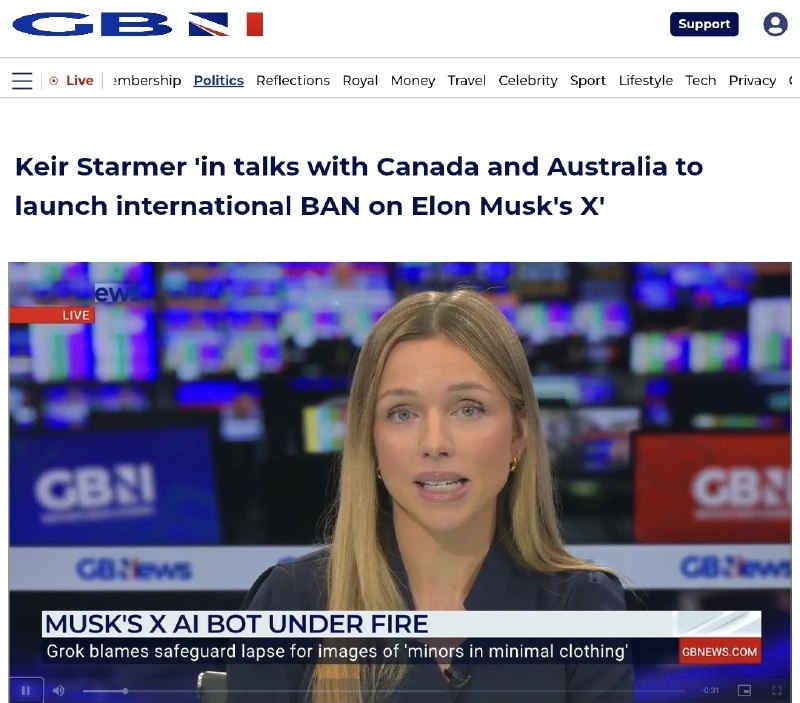Toggle picture-in-picture mode on the video
This screenshot has height=703, width=800.
click(744, 690)
